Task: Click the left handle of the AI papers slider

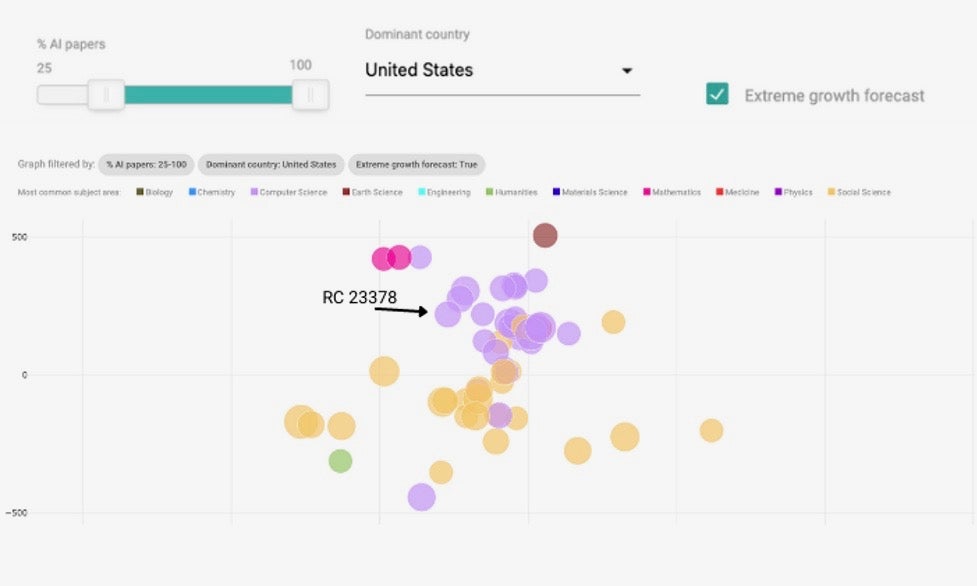Action: (x=107, y=95)
